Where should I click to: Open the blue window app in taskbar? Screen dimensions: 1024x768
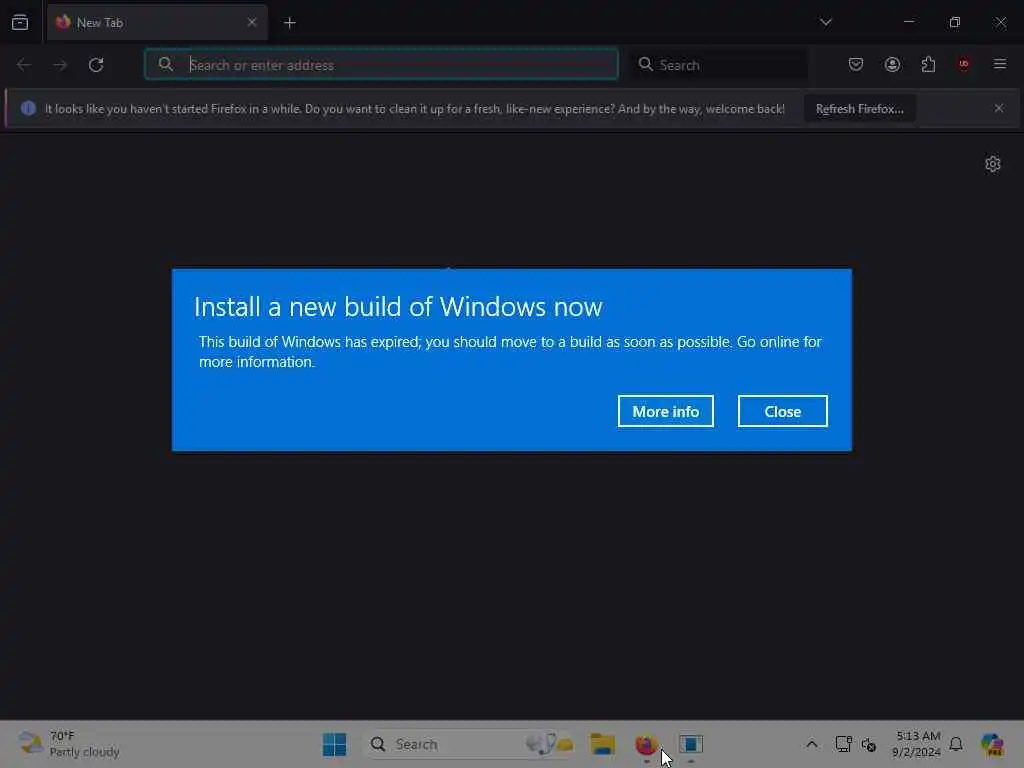pyautogui.click(x=691, y=744)
